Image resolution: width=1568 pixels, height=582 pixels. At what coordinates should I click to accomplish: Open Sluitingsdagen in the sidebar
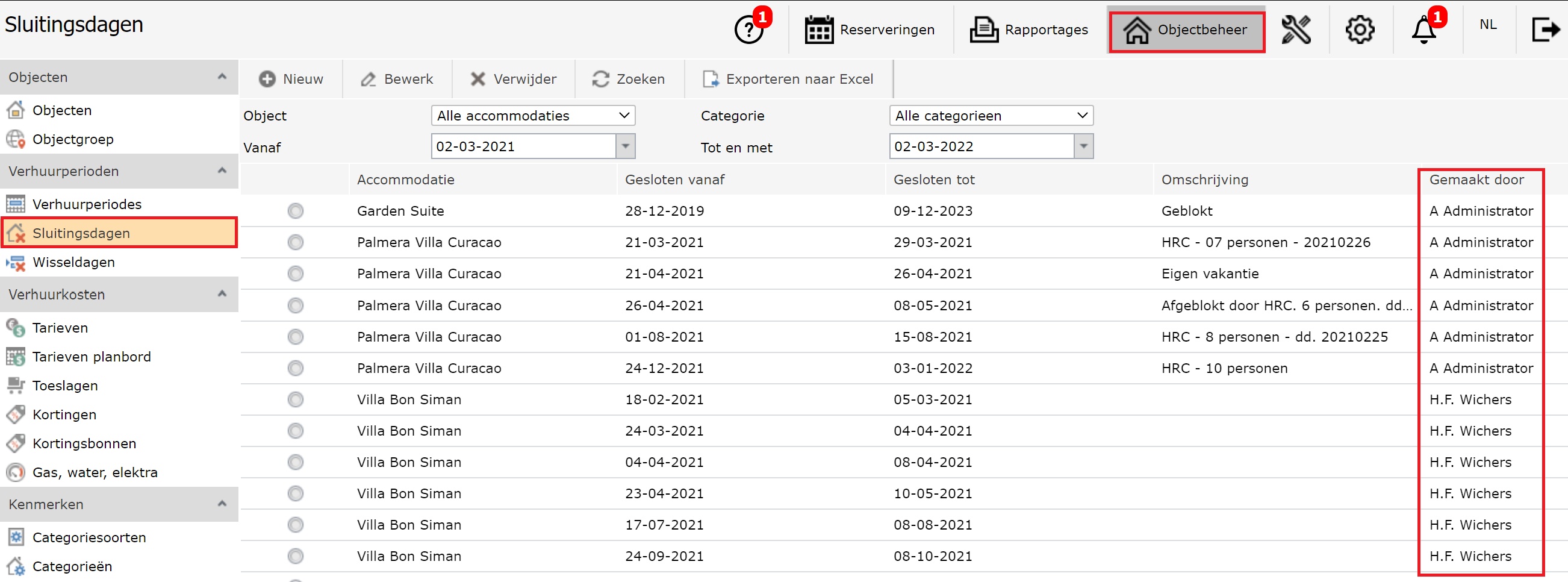click(x=119, y=233)
